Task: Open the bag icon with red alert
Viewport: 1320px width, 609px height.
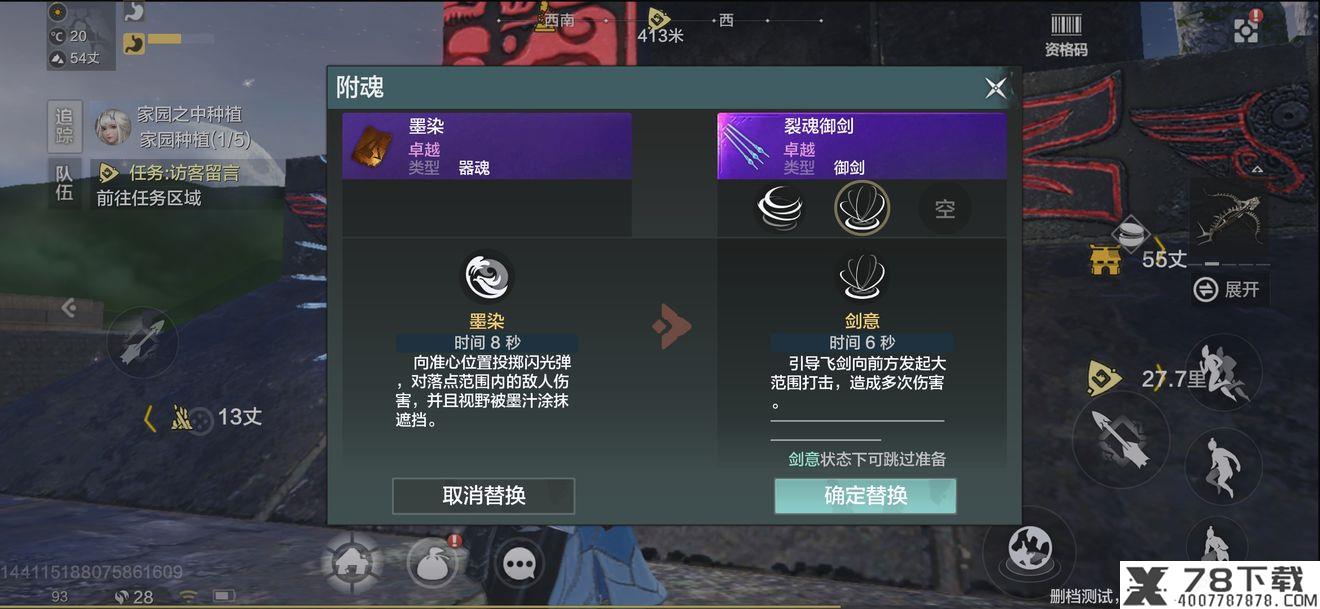Action: tap(433, 565)
